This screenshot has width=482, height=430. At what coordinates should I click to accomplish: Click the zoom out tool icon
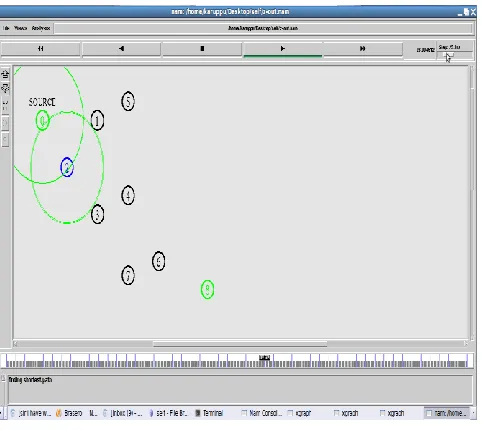(x=5, y=89)
